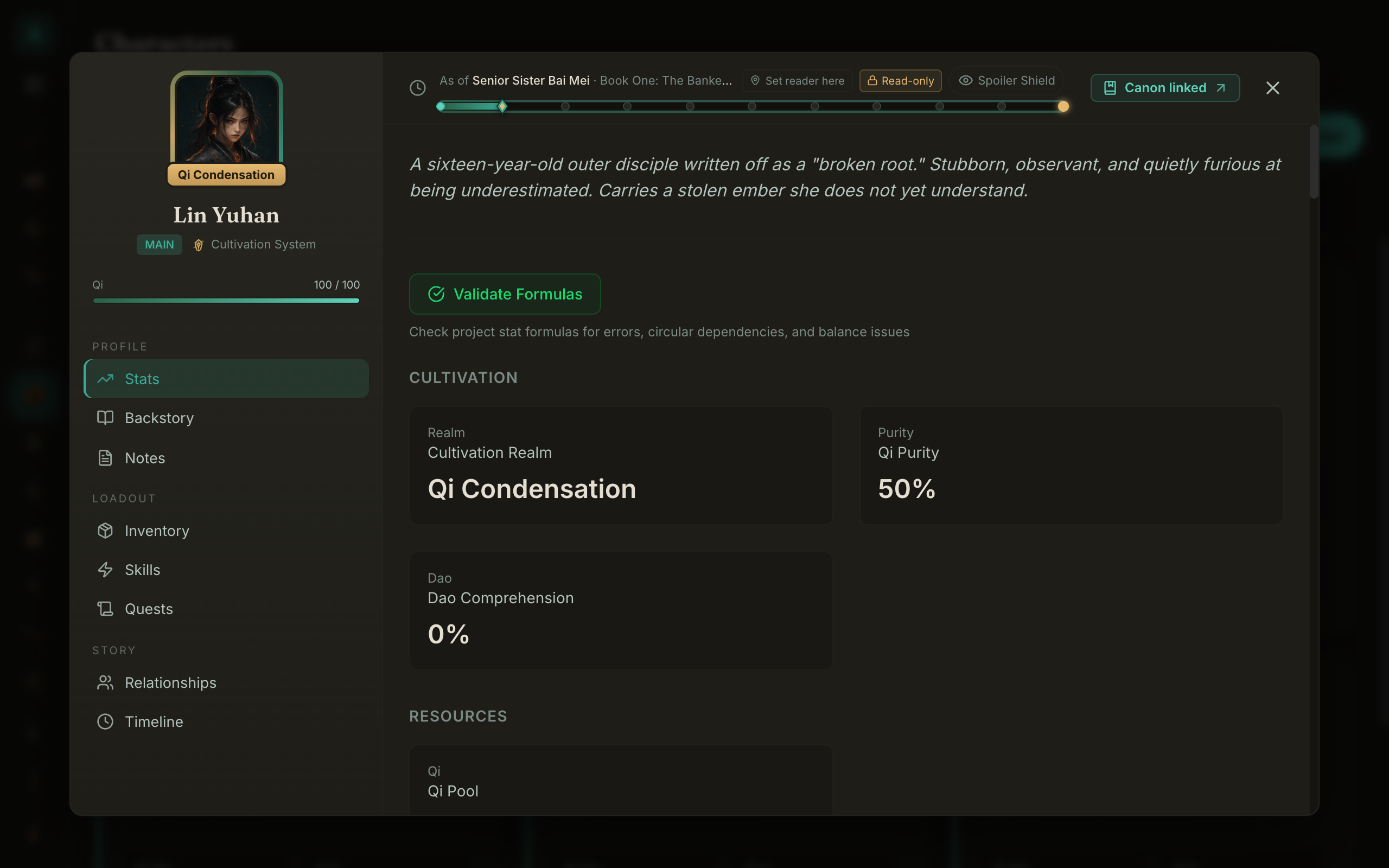Open the Notes tab
This screenshot has width=1389, height=868.
(226, 458)
